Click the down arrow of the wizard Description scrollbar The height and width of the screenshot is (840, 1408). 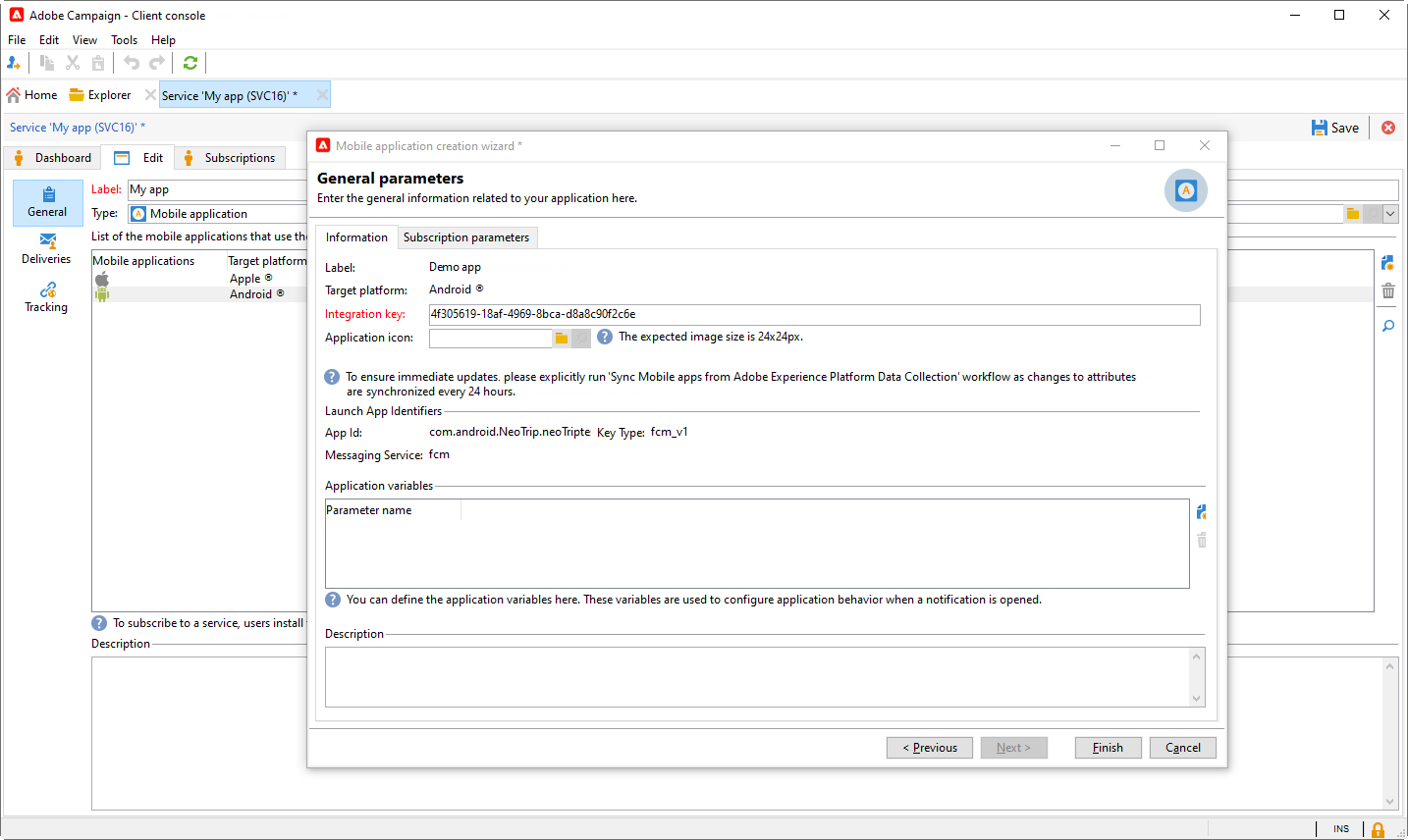tap(1196, 698)
